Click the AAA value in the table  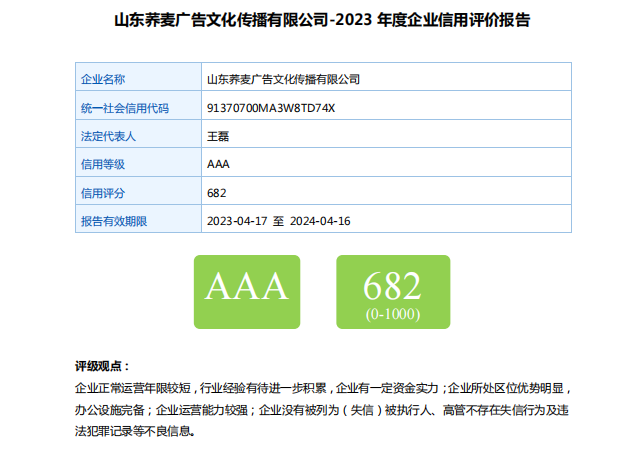point(218,164)
